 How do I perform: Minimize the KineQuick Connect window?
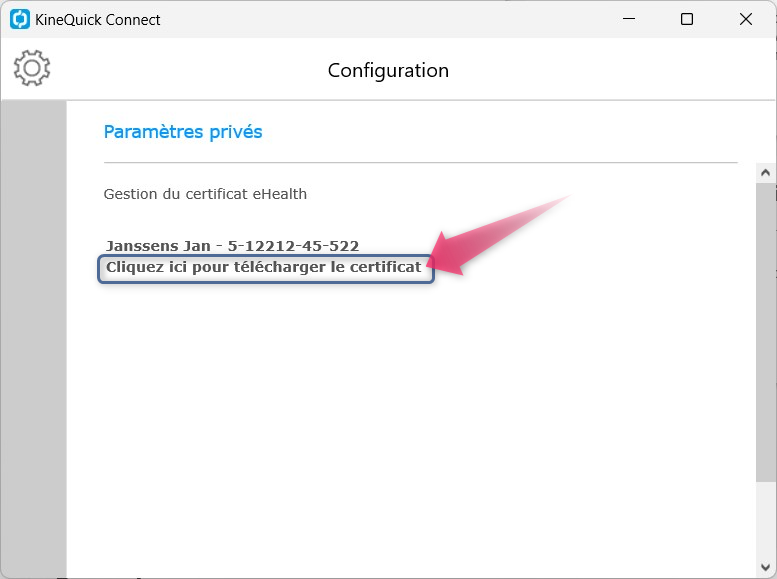(x=629, y=19)
